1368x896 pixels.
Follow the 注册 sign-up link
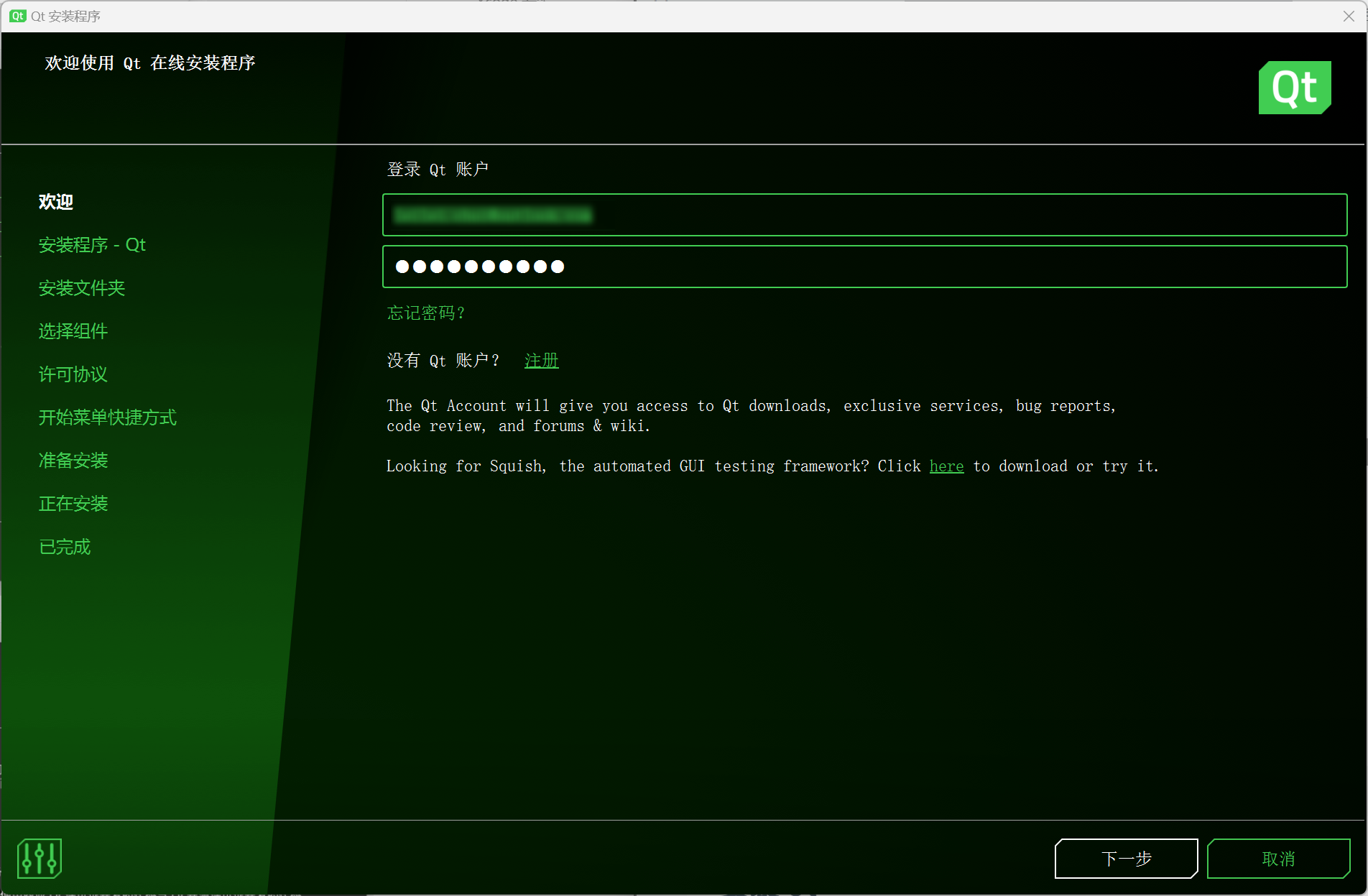click(542, 361)
